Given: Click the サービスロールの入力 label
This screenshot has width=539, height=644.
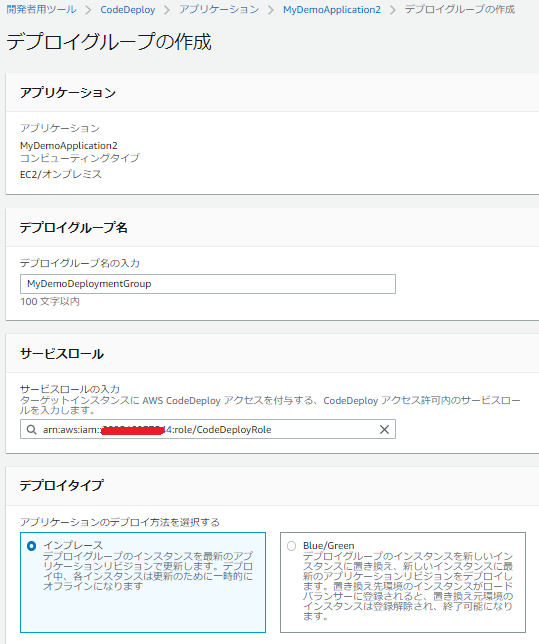Looking at the screenshot, I should click(70, 389).
